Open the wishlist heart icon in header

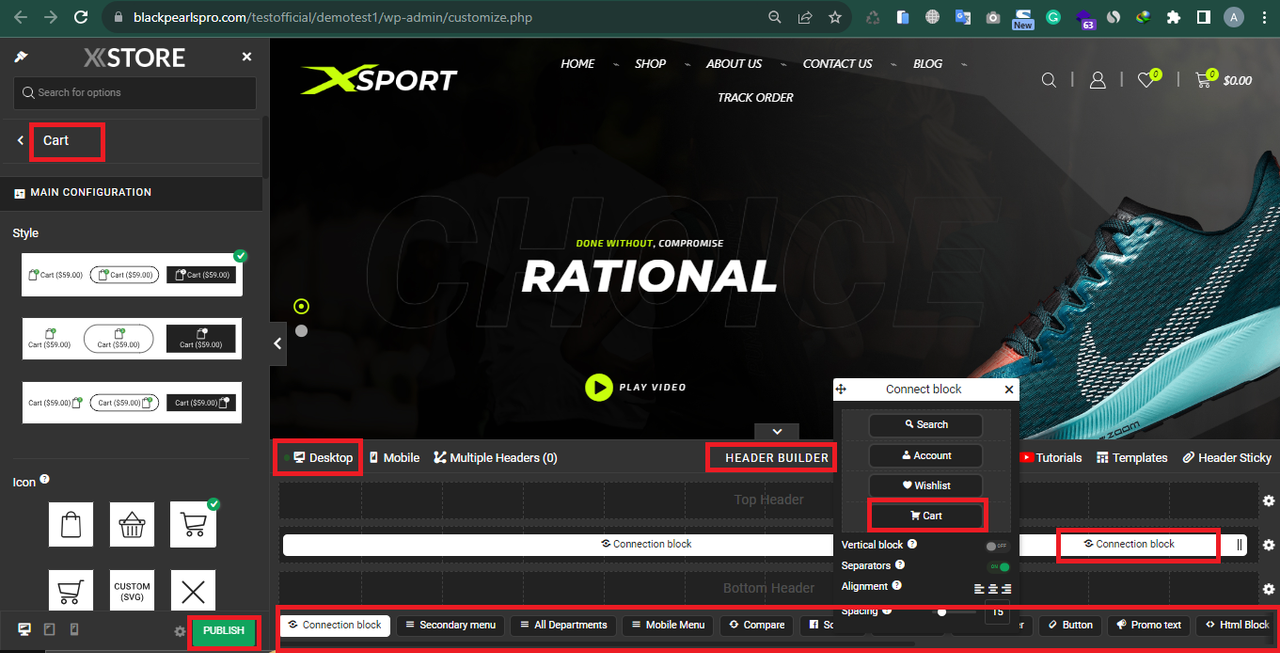point(1148,79)
